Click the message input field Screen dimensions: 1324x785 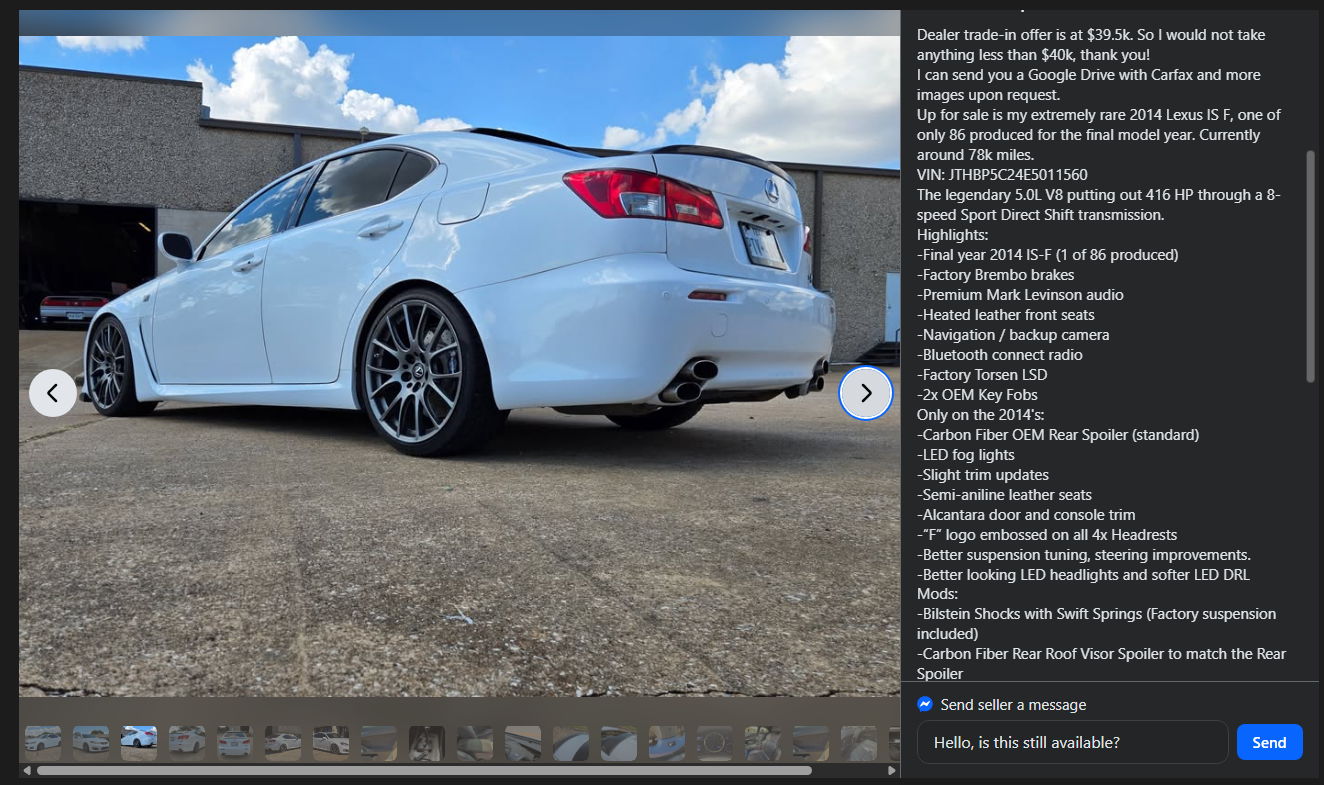coord(1072,742)
